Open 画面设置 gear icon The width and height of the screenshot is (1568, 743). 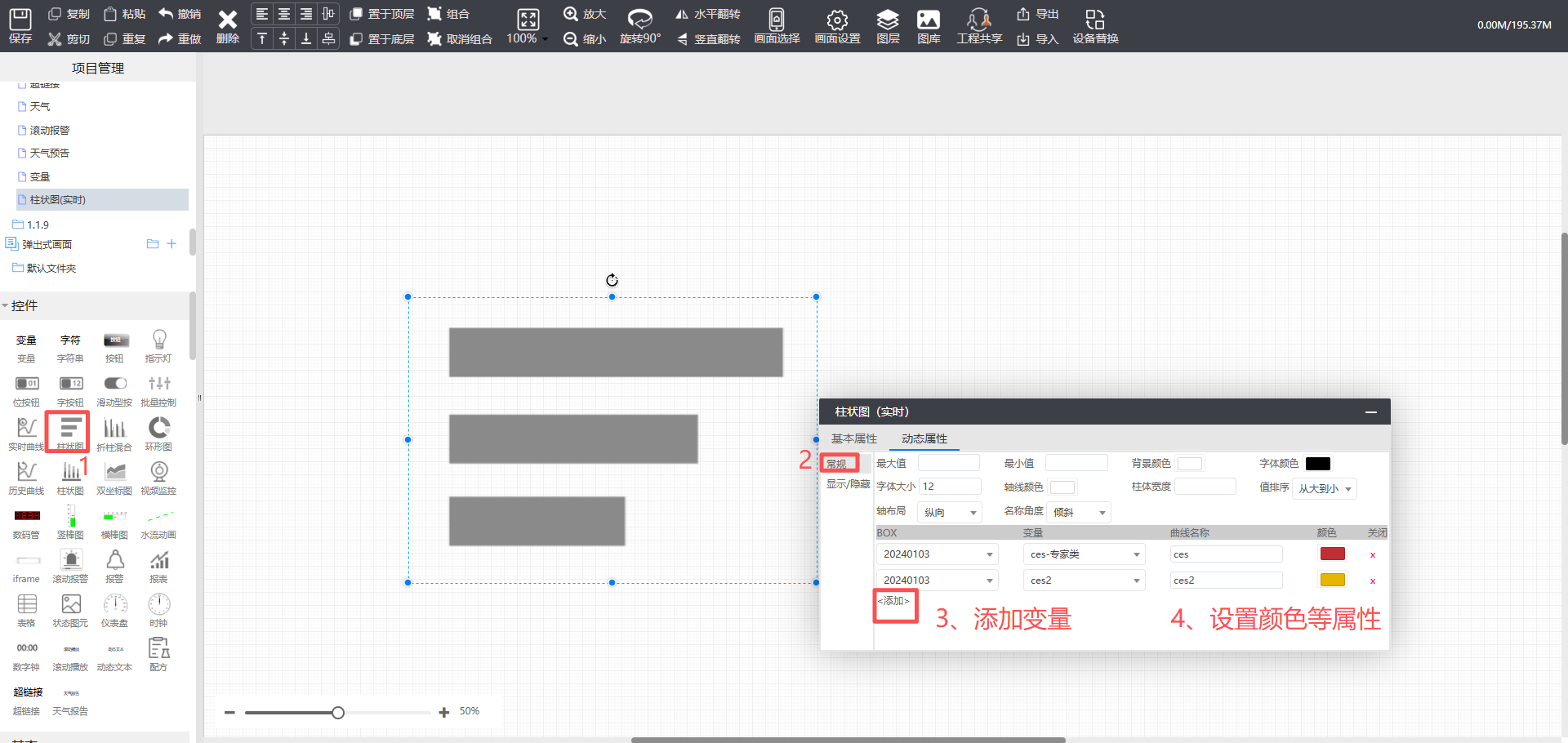coord(837,25)
